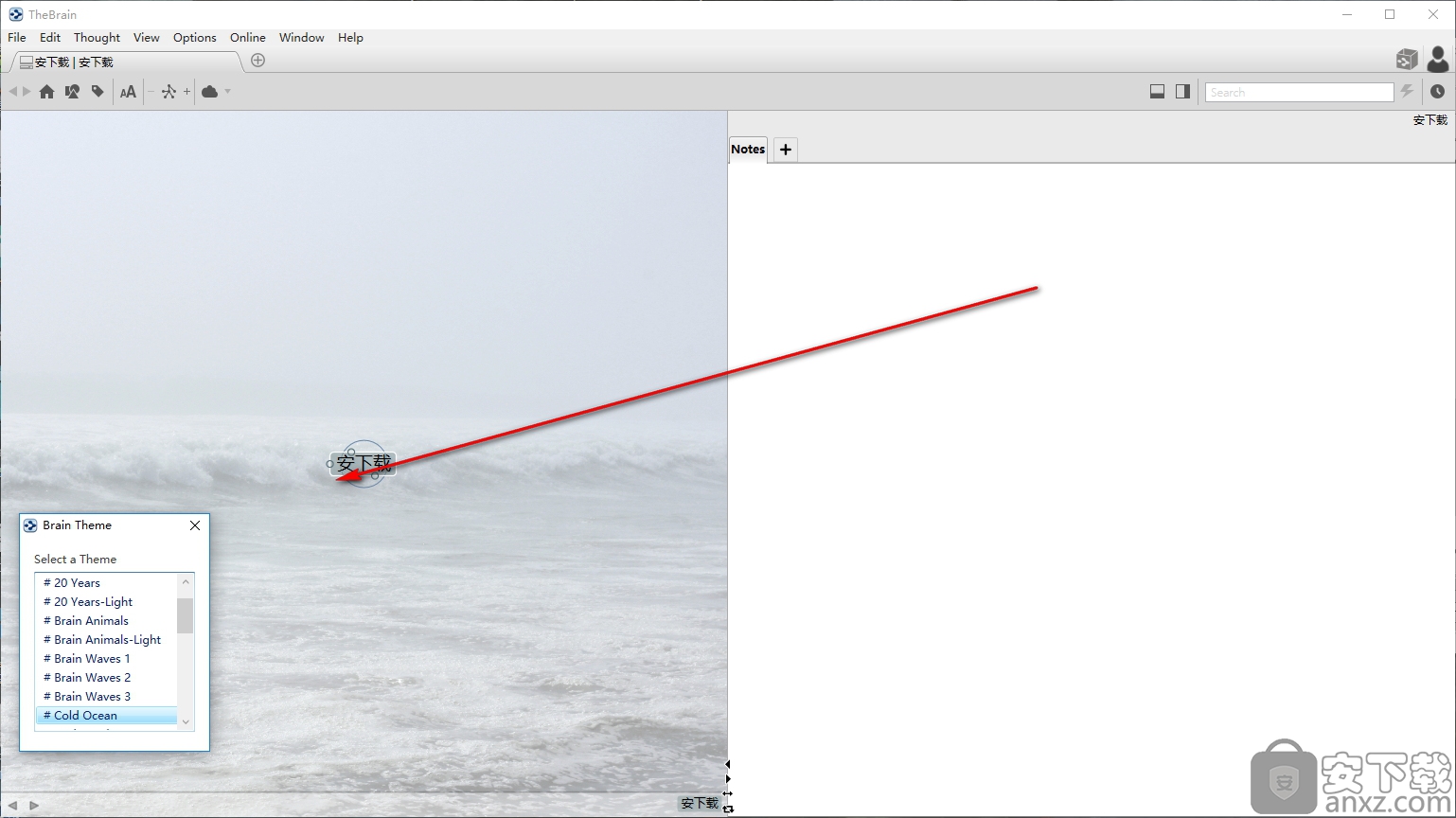Go to the home thought
The width and height of the screenshot is (1456, 818).
(x=46, y=92)
